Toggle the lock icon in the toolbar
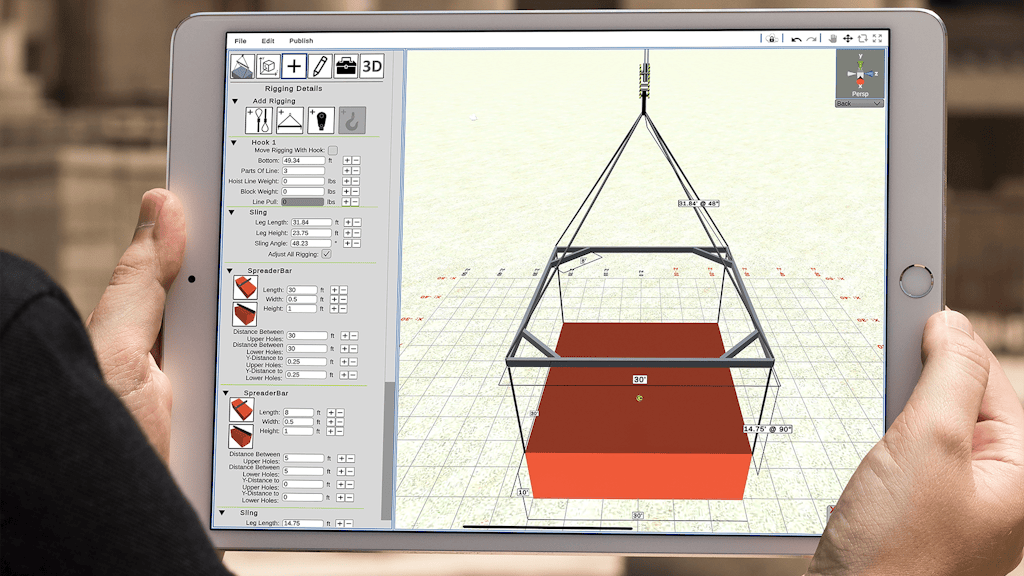Viewport: 1024px width, 576px height. [772, 38]
